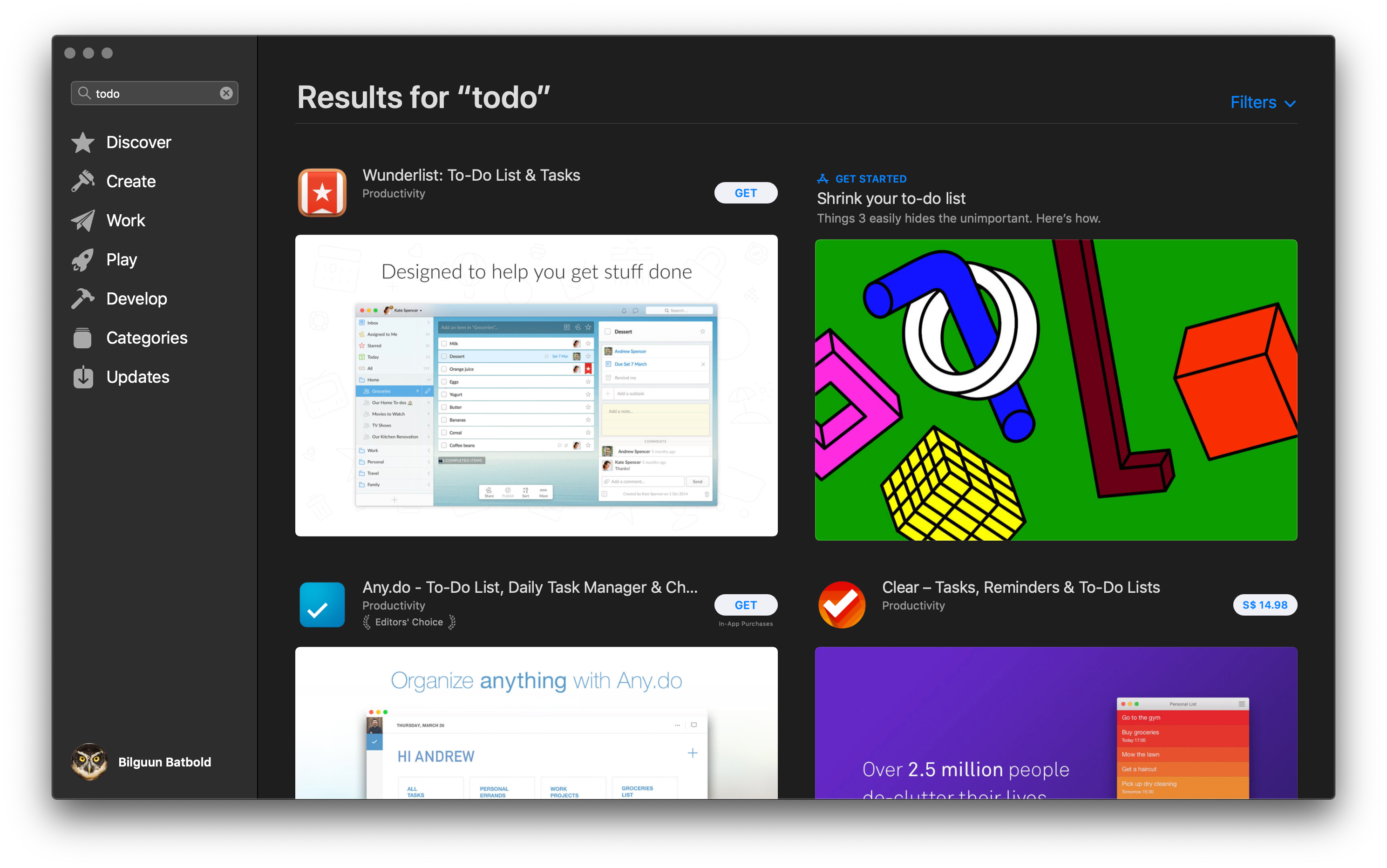Click the Create paintbrush icon
This screenshot has width=1387, height=868.
82,182
